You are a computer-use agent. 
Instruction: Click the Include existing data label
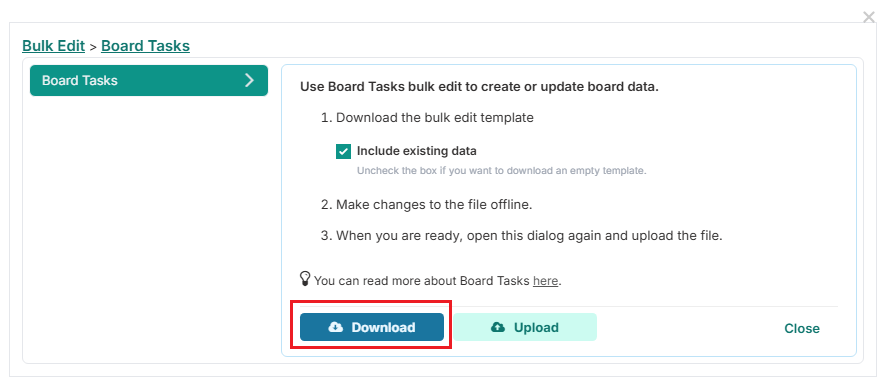point(417,151)
